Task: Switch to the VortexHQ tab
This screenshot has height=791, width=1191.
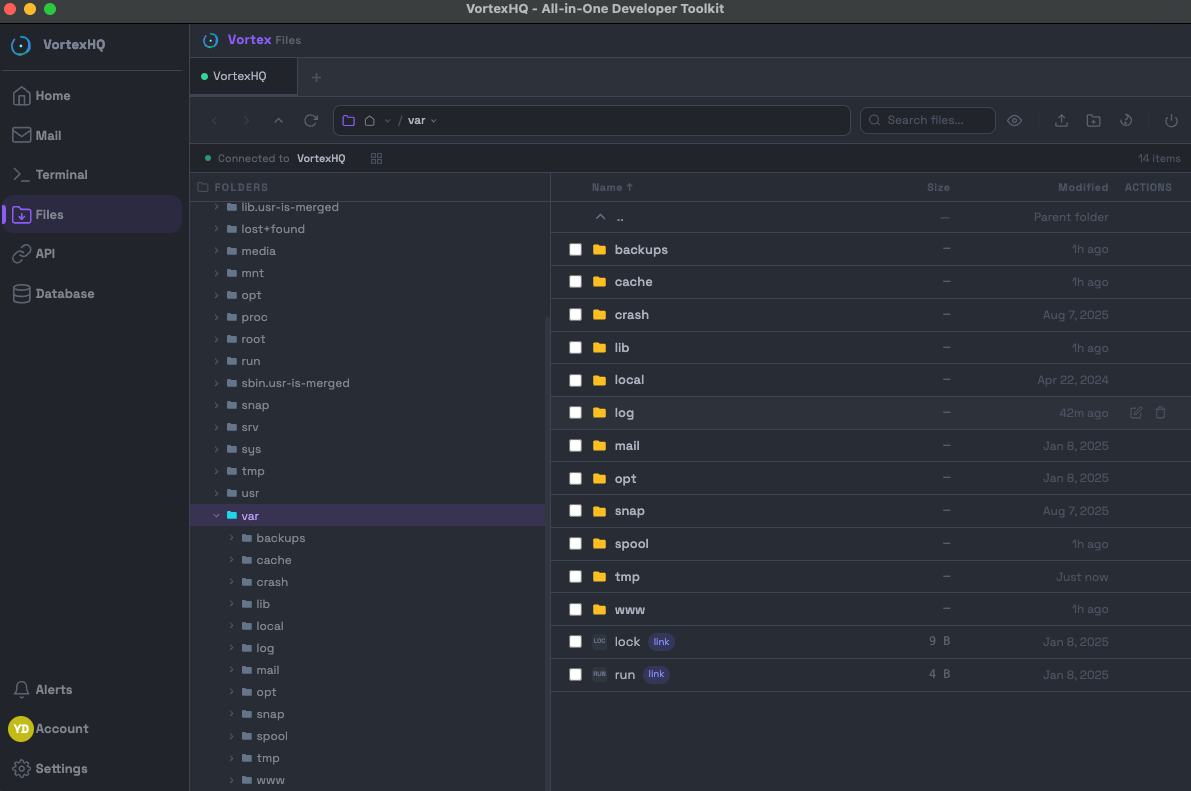Action: tap(243, 75)
